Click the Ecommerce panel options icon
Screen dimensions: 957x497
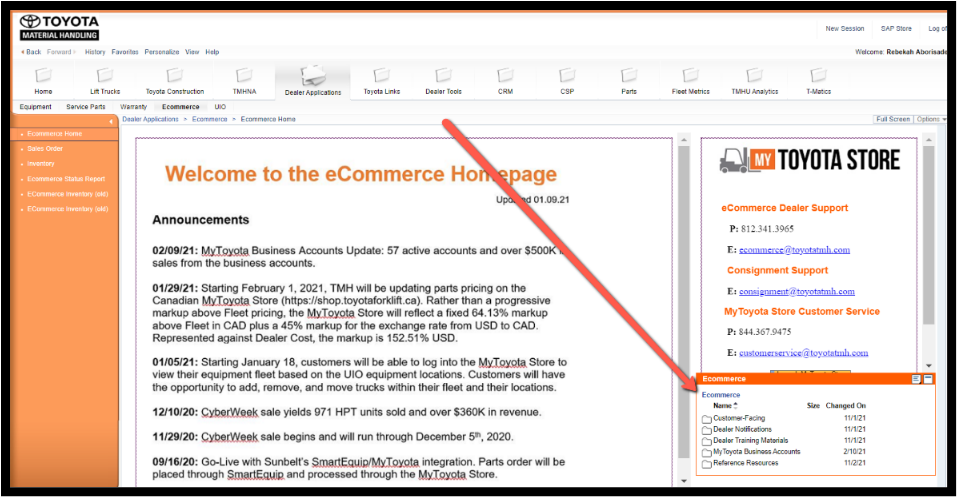point(916,379)
